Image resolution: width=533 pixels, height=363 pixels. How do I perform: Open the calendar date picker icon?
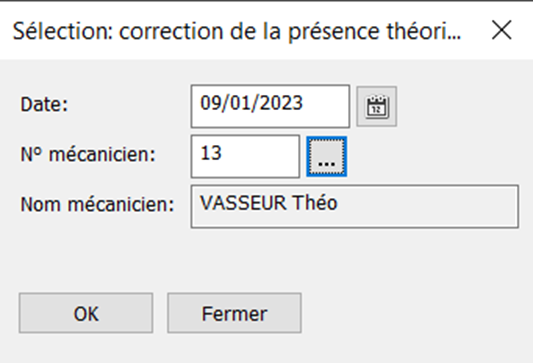click(376, 106)
